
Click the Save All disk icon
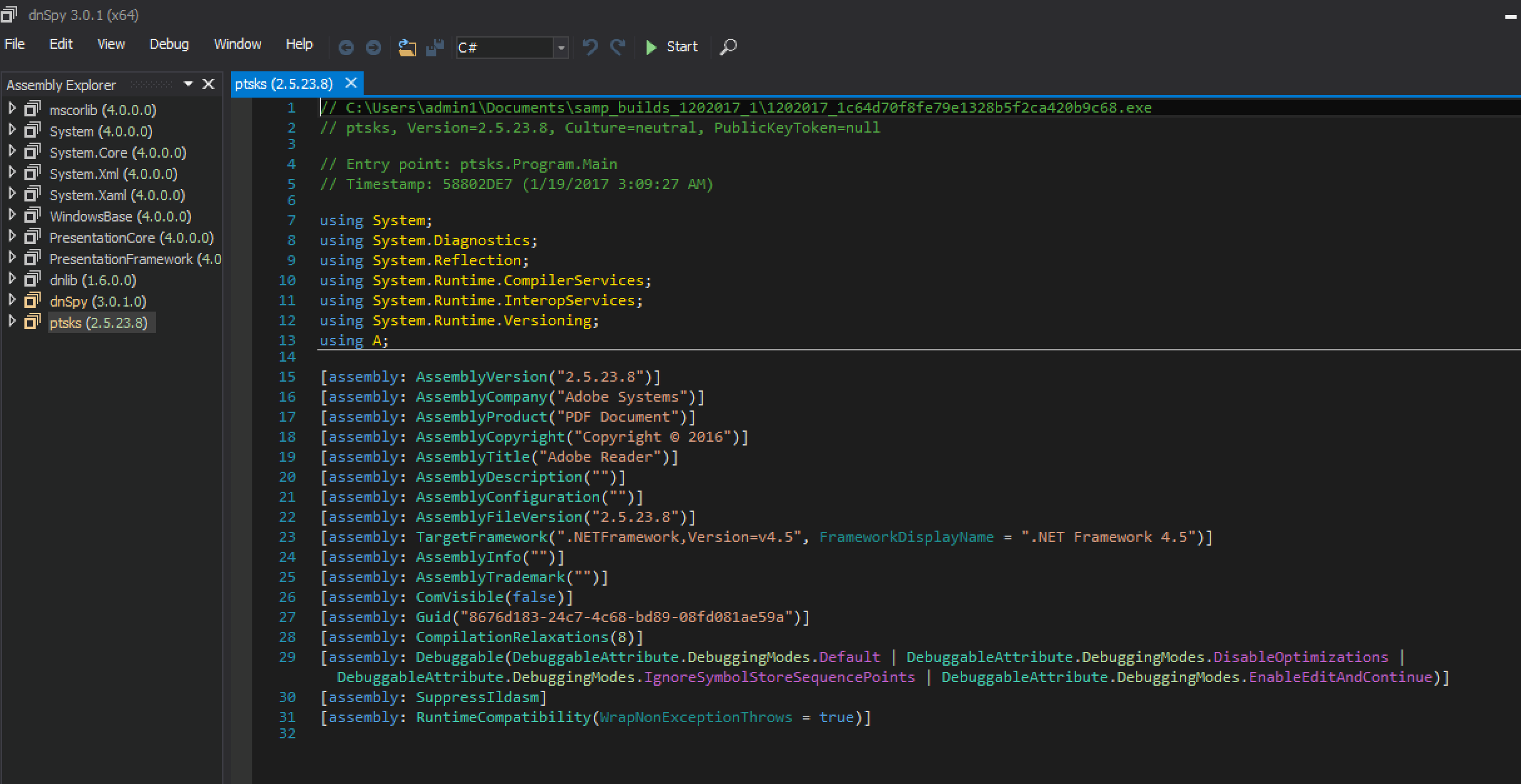[x=434, y=47]
